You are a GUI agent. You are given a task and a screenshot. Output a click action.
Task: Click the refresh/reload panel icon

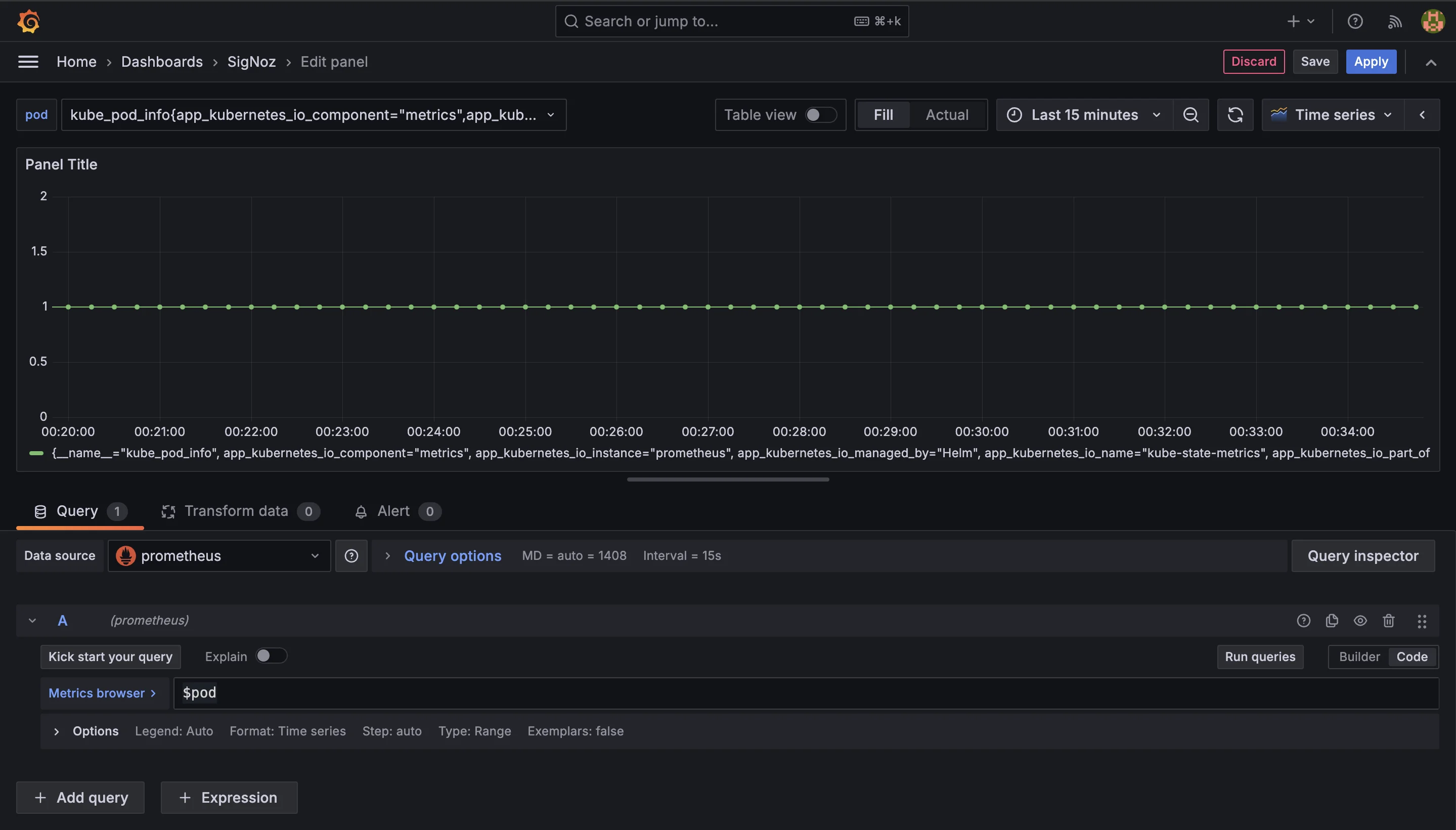click(x=1235, y=114)
